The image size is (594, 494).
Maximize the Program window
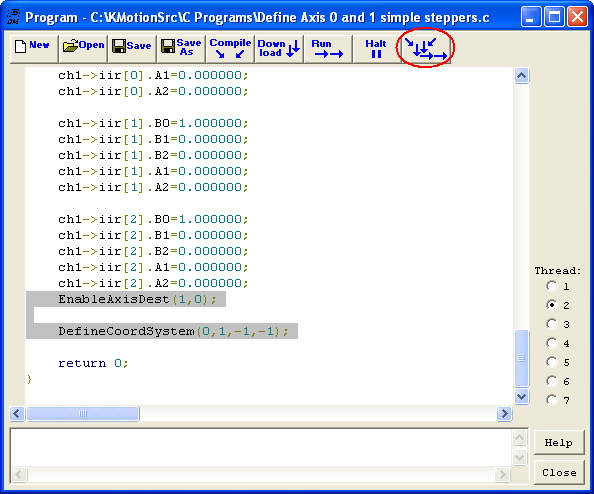554,17
